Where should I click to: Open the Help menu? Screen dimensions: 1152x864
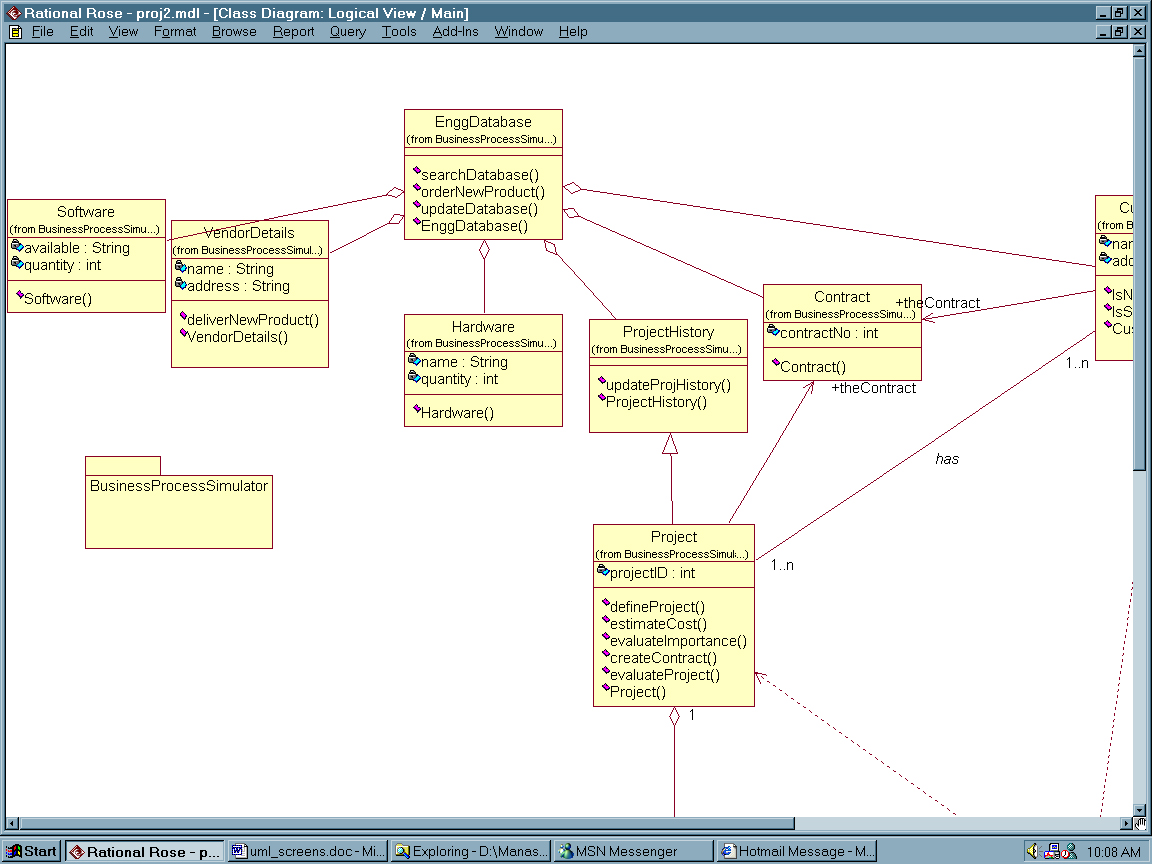tap(572, 32)
